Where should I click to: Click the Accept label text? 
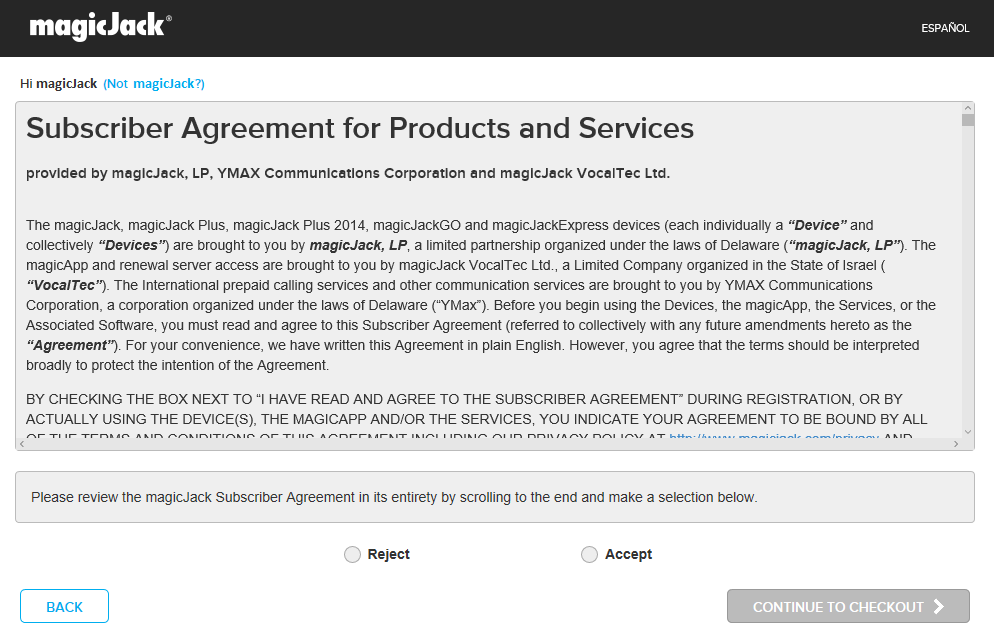coord(628,554)
